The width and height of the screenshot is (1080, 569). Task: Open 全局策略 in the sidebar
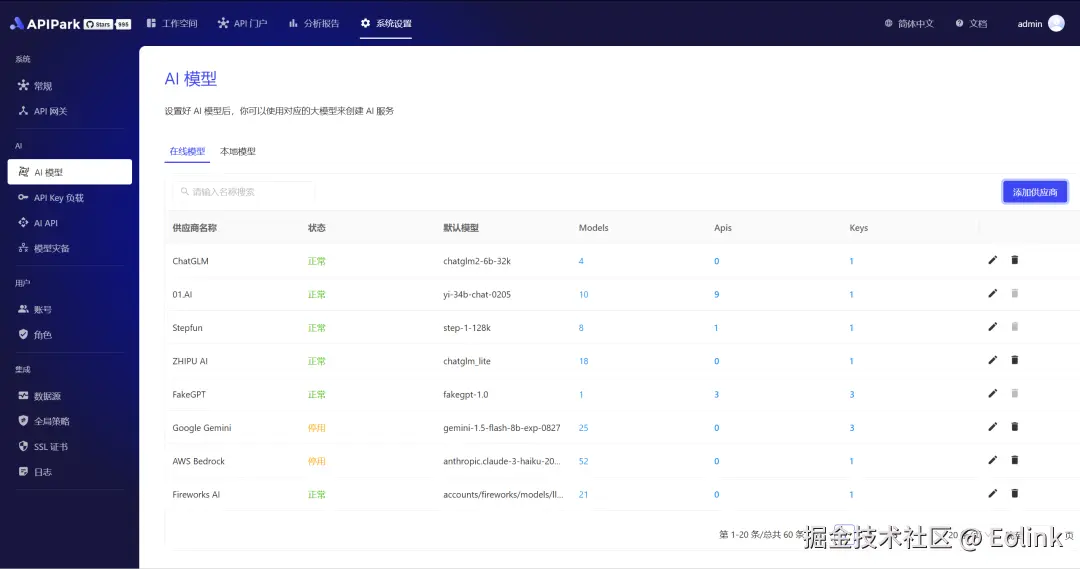[x=70, y=421]
